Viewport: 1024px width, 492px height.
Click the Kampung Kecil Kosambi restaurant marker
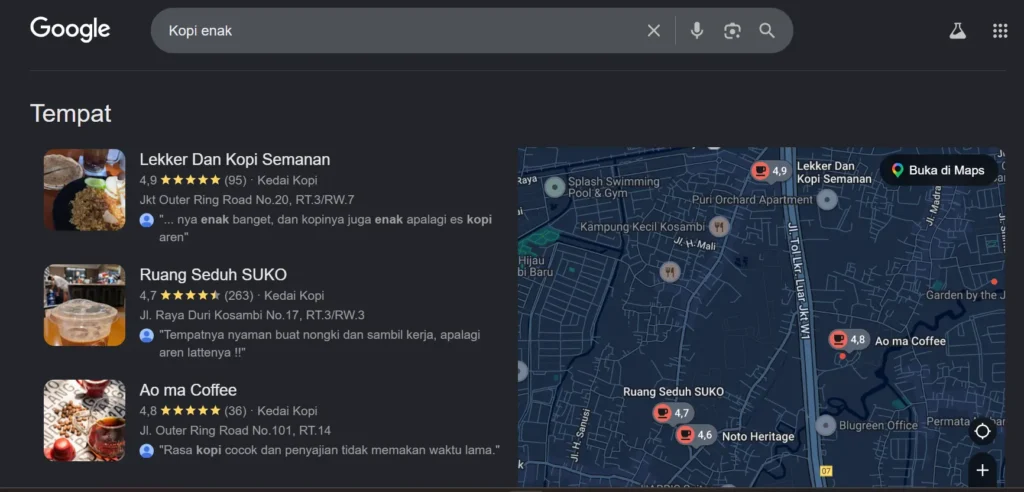coord(719,227)
